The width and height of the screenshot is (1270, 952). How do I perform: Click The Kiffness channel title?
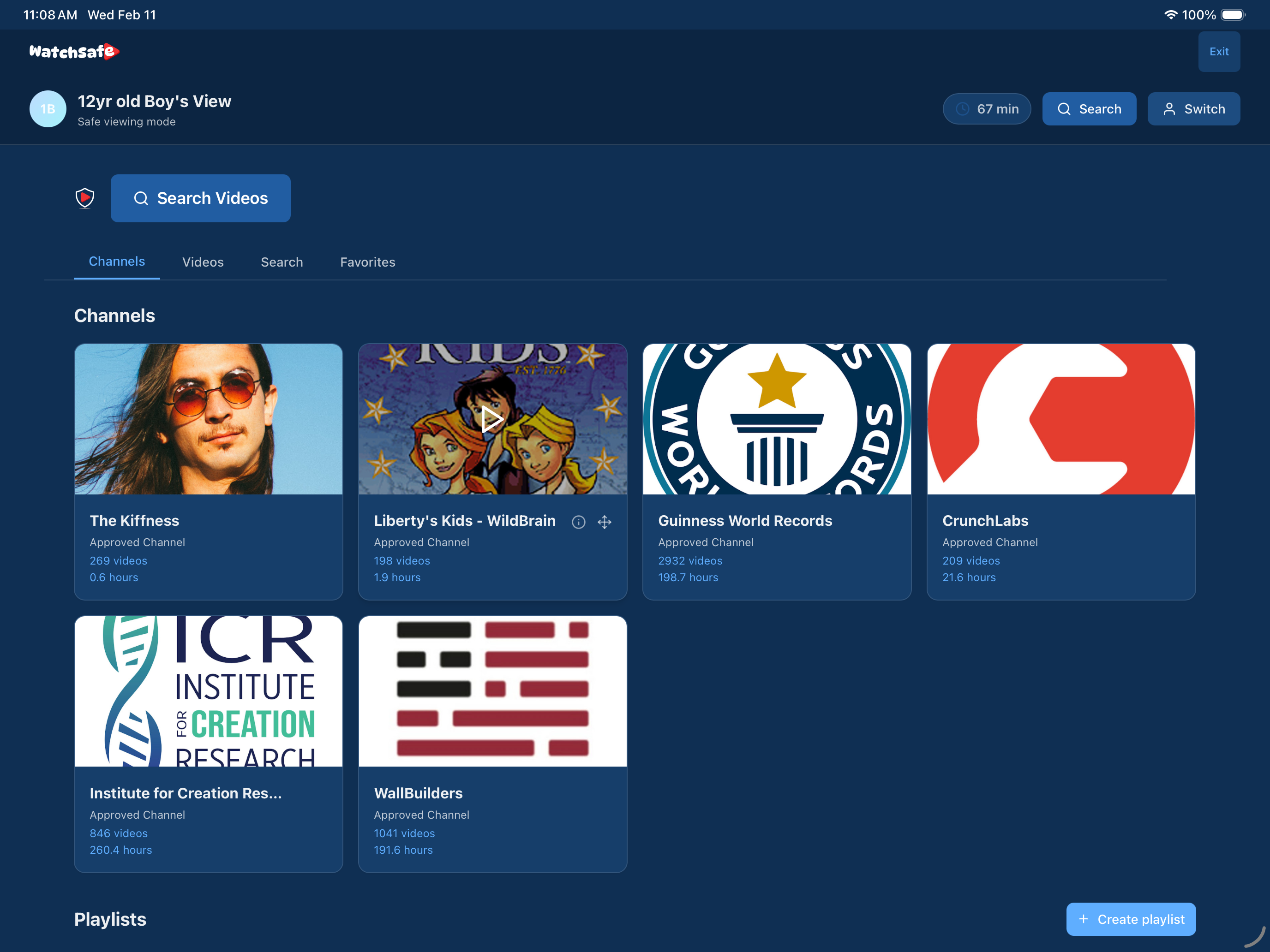click(x=134, y=520)
